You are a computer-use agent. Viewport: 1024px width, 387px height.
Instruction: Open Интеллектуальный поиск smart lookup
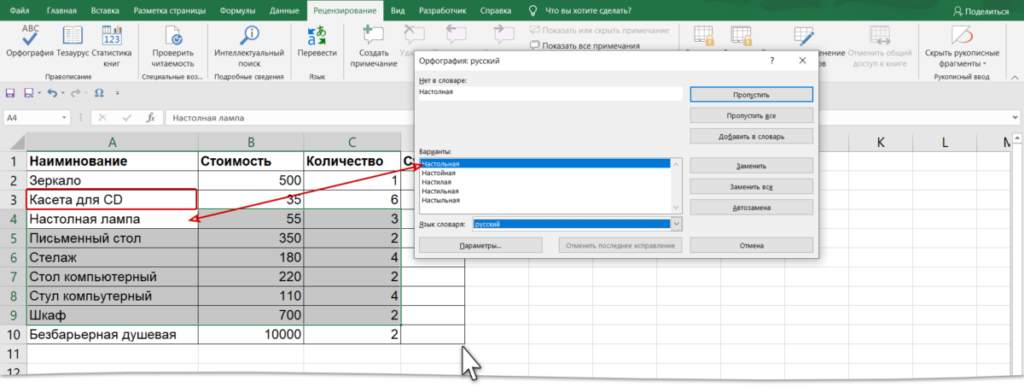[249, 47]
